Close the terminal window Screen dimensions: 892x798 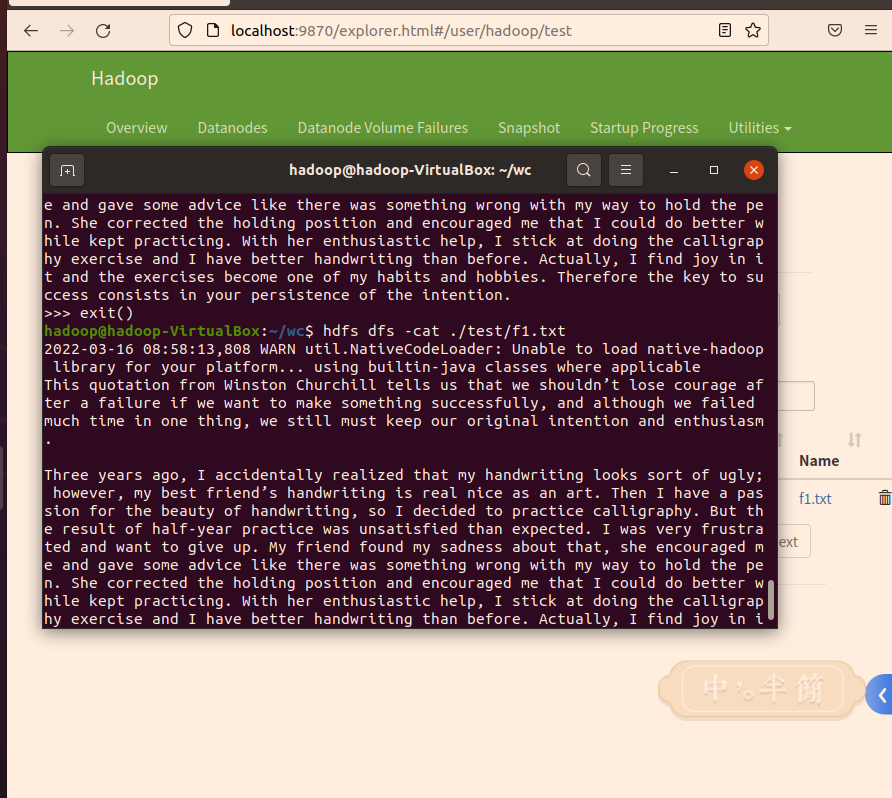pos(754,170)
